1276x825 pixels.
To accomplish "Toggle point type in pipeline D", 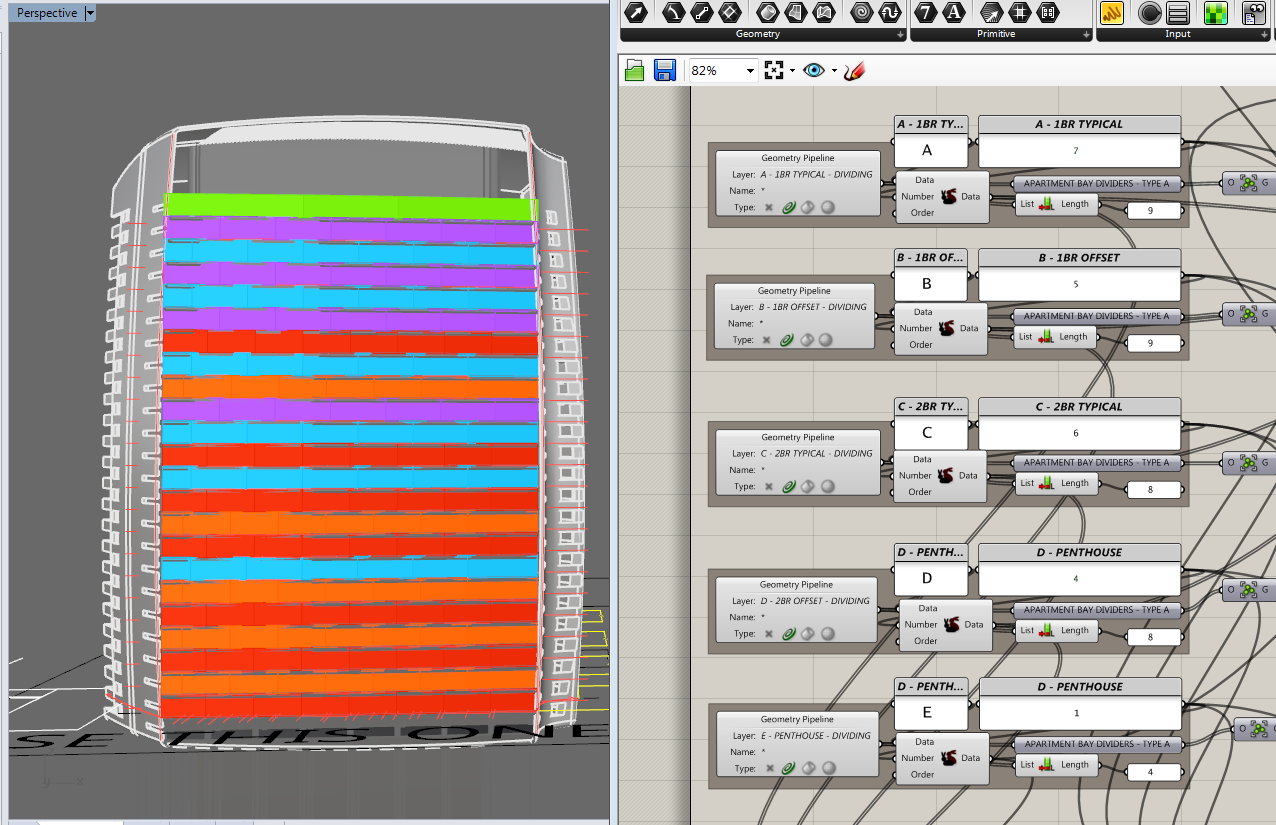I will (x=769, y=633).
